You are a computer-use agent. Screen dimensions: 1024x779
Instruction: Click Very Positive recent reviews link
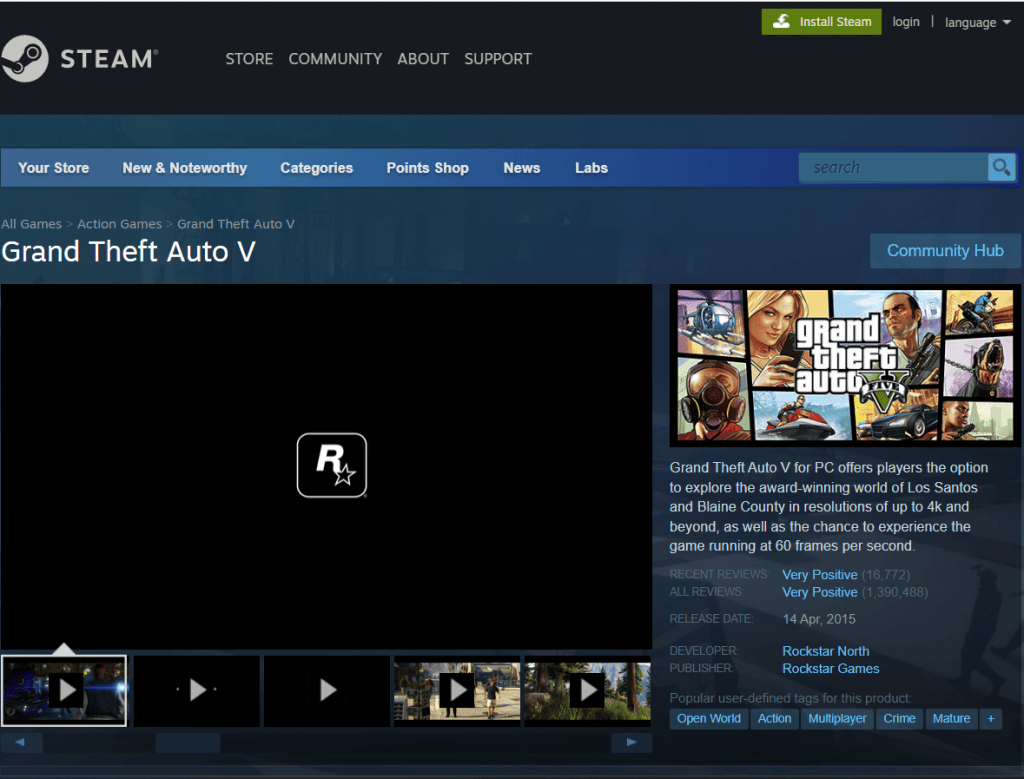point(819,574)
